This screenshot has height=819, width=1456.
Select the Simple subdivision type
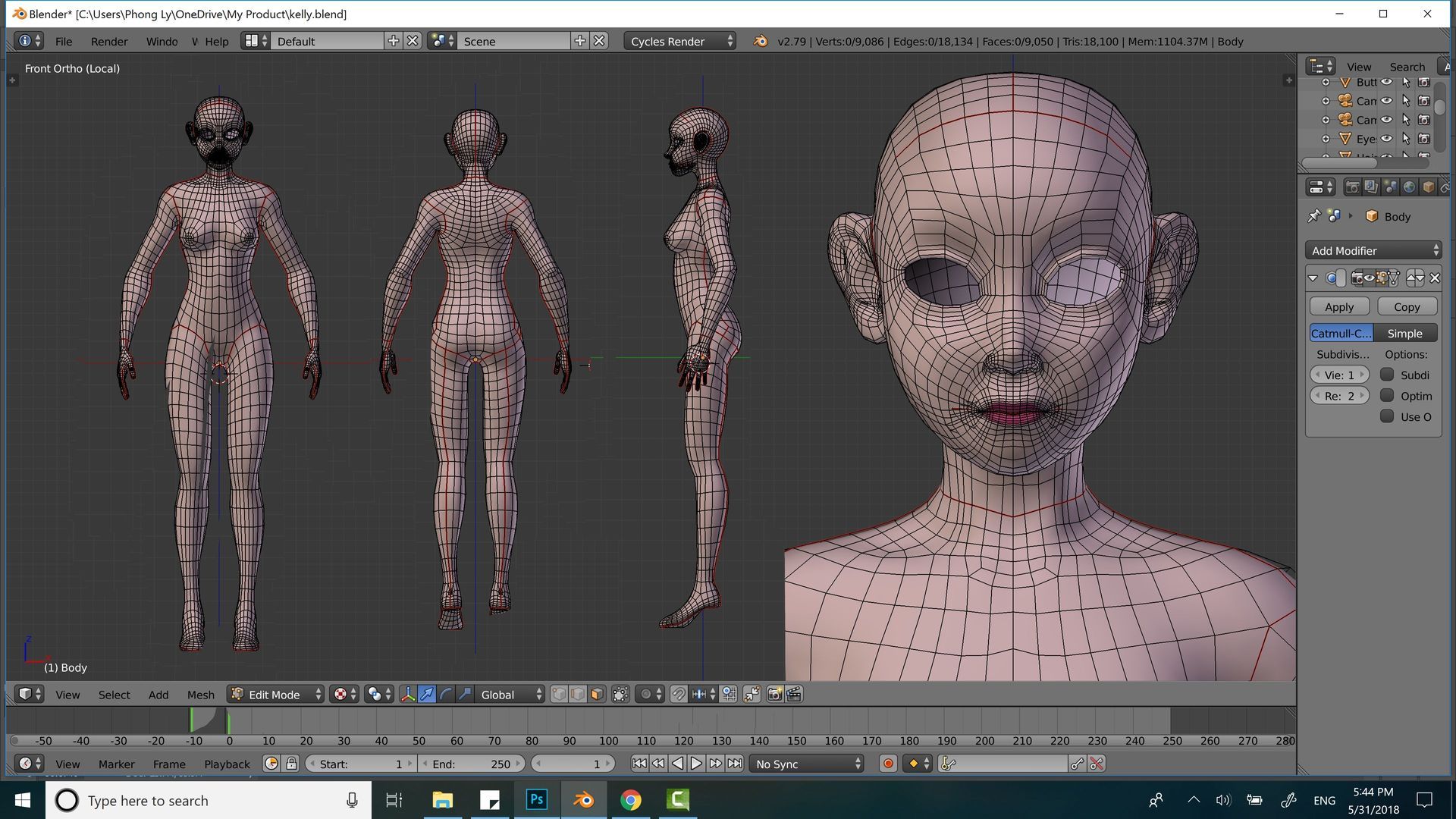click(x=1404, y=334)
